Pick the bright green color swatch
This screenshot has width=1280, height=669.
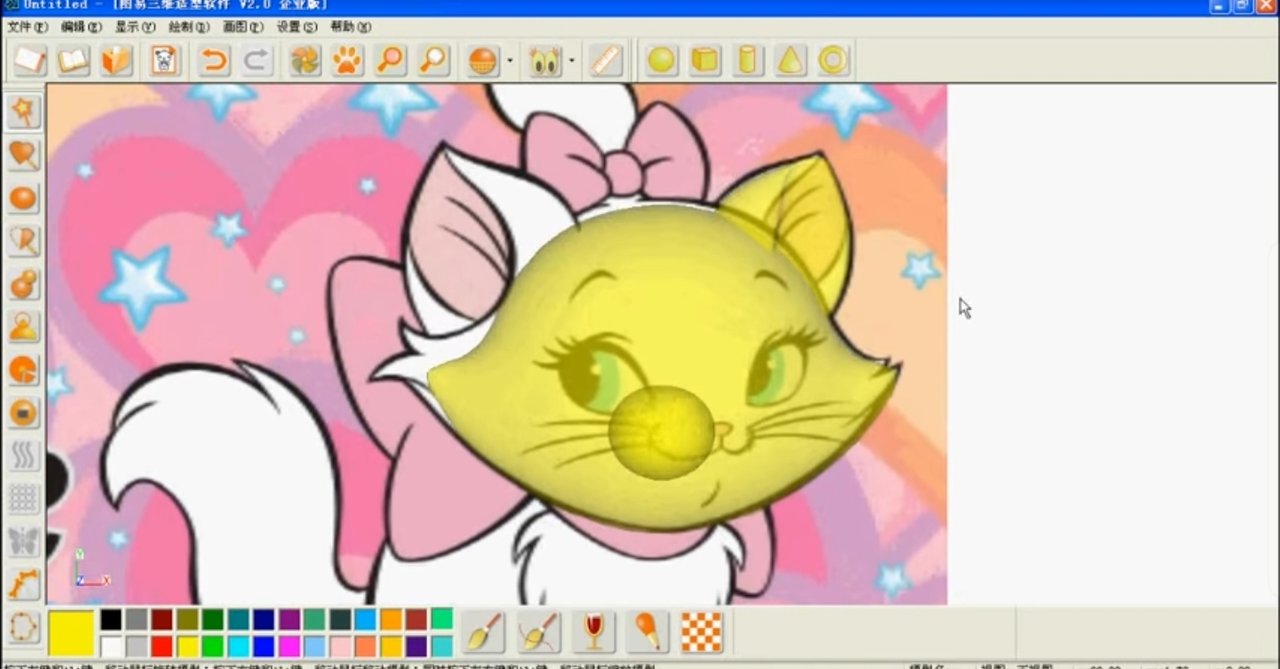[x=213, y=646]
